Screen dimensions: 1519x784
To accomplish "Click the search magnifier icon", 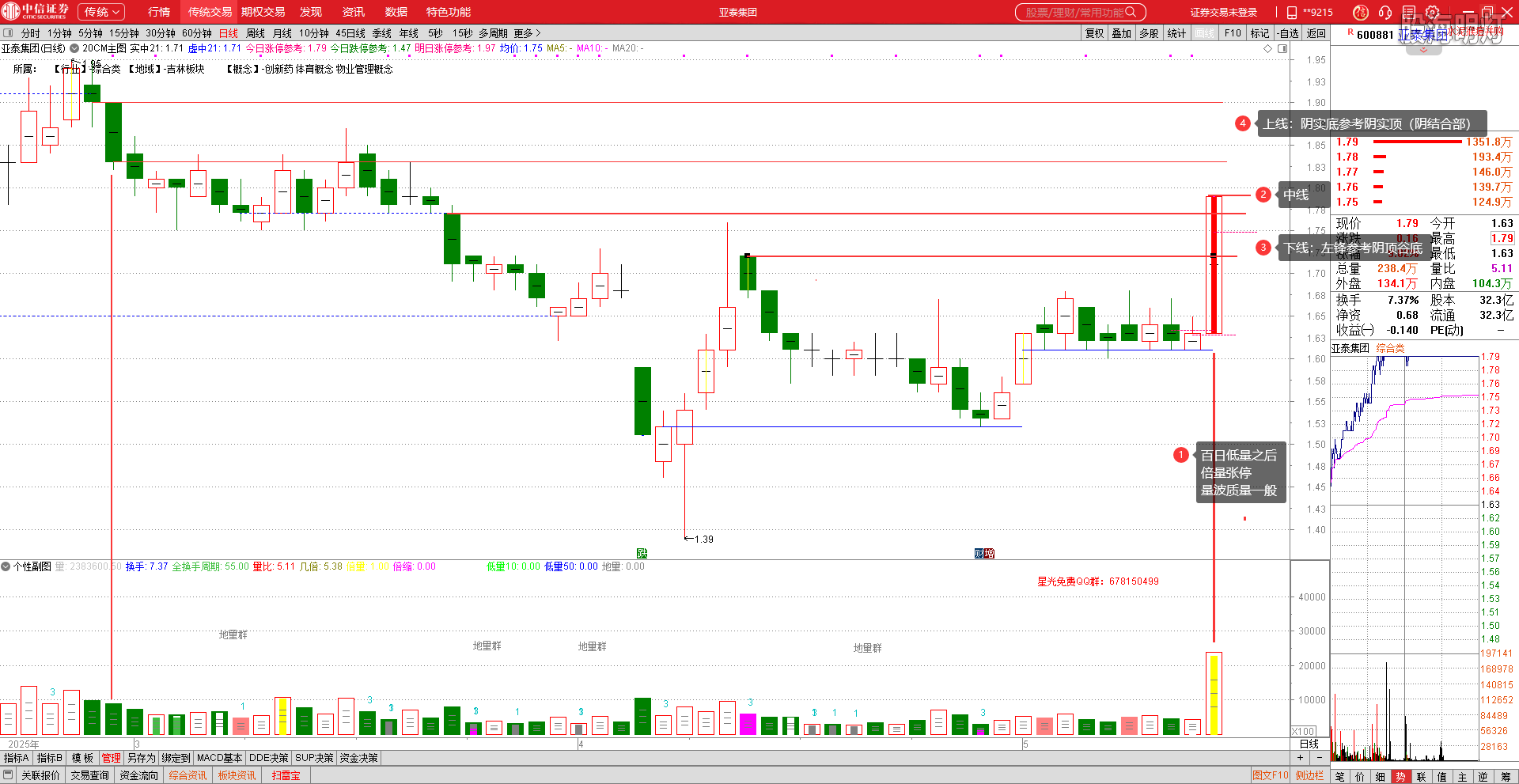I will point(1131,12).
